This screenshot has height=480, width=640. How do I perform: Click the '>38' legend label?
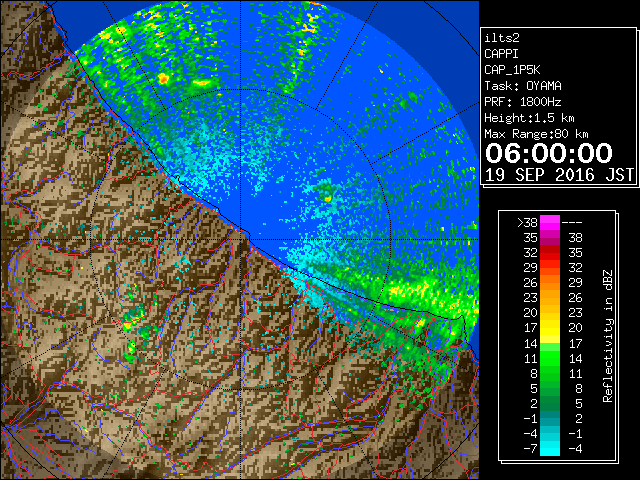pyautogui.click(x=527, y=222)
